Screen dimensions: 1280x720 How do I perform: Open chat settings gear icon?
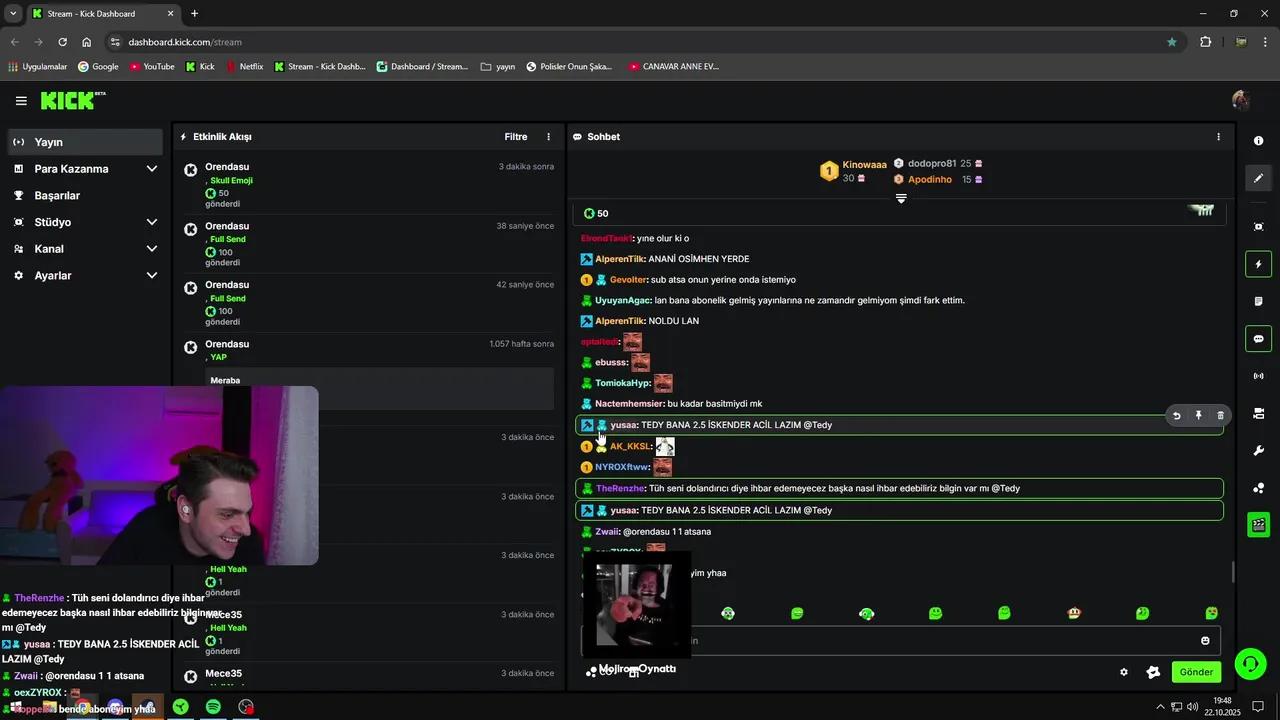1124,672
